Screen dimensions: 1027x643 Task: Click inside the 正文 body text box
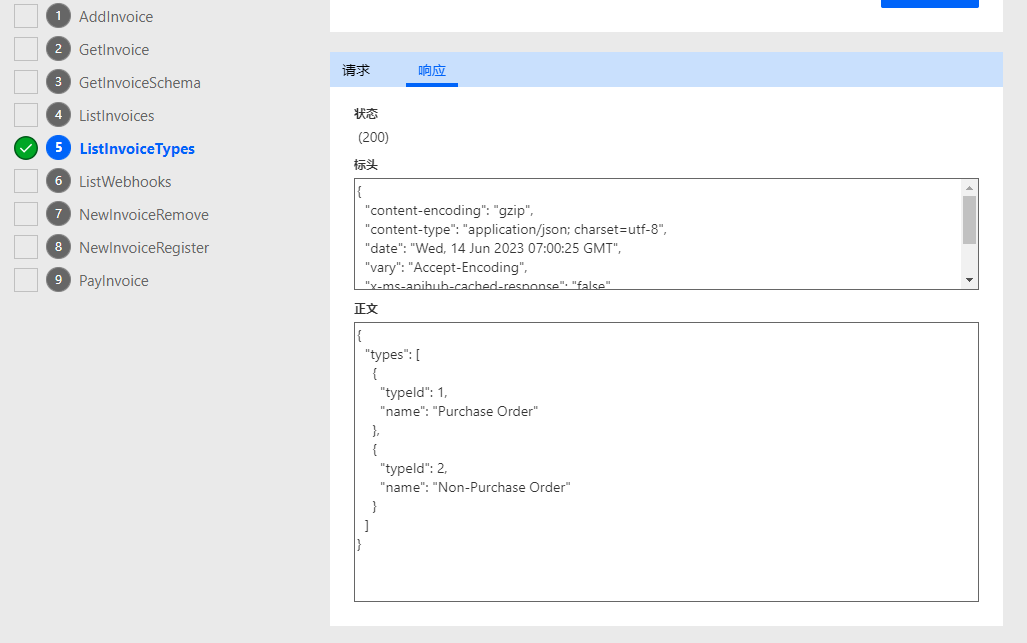(x=666, y=462)
